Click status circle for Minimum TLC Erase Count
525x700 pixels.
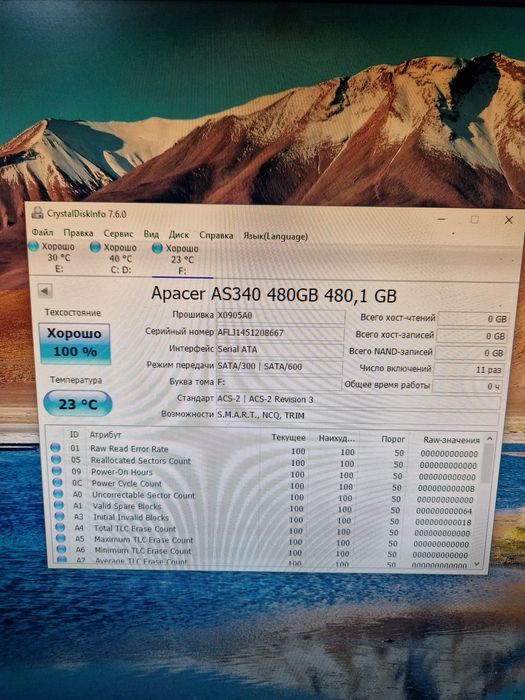(61, 549)
